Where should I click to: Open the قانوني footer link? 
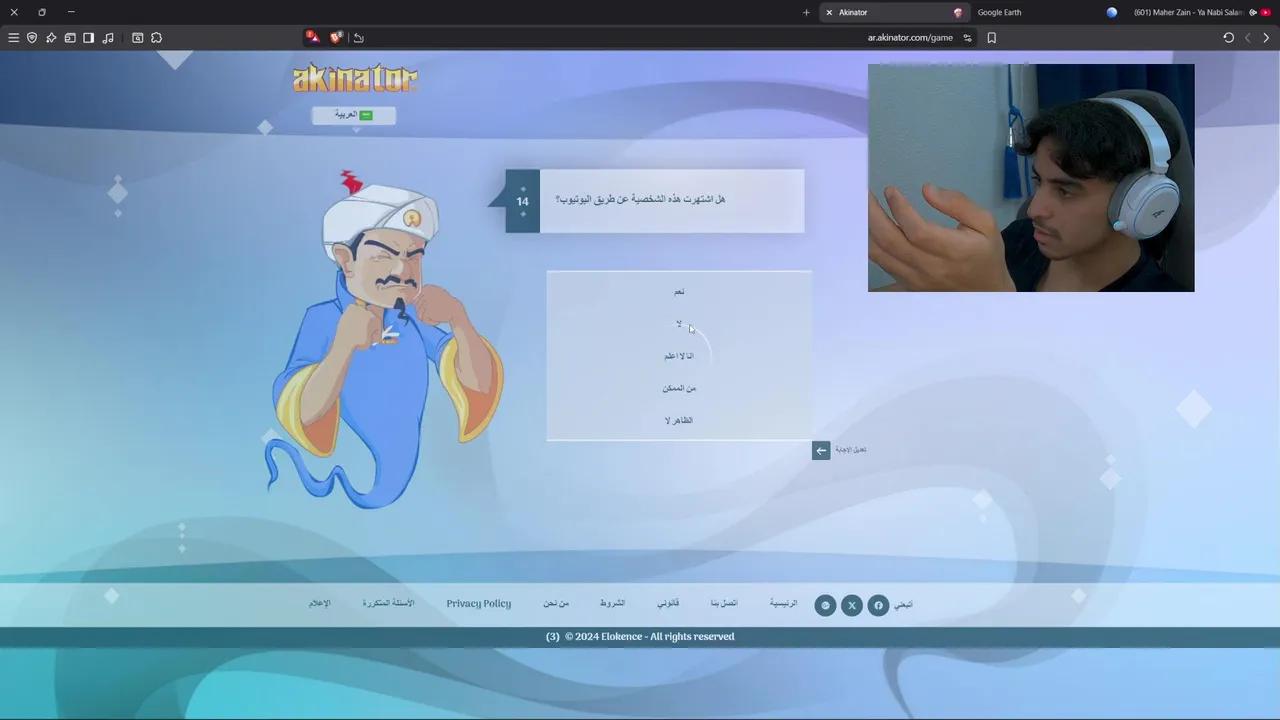[x=668, y=603]
